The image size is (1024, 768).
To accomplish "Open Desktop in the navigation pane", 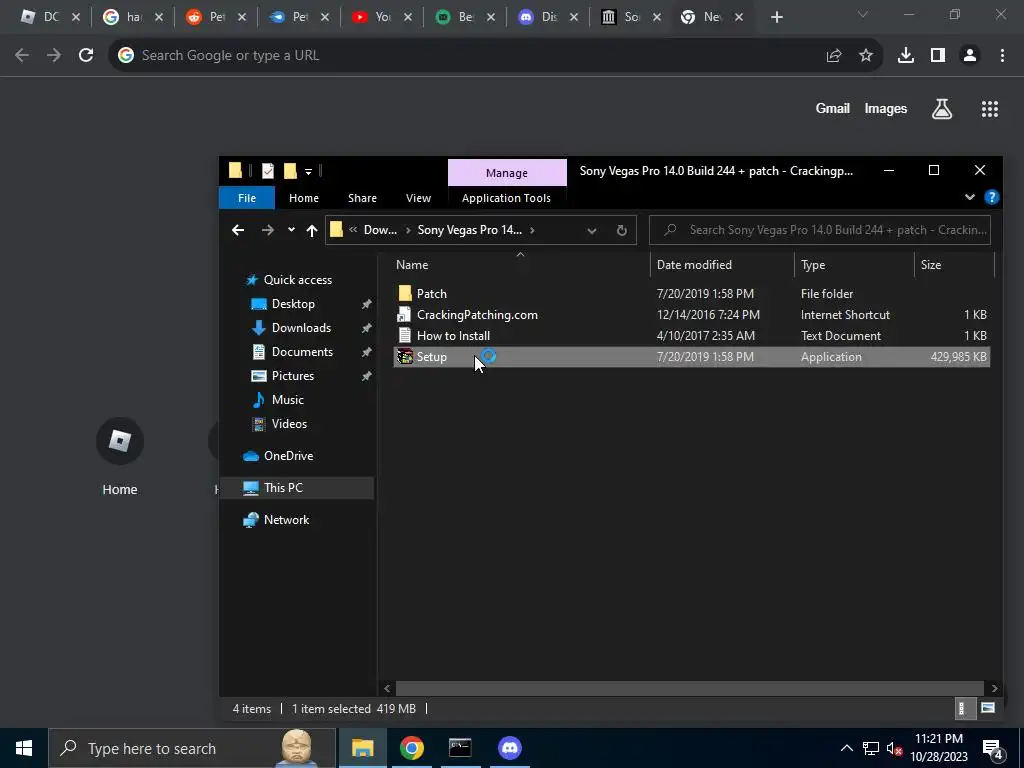I will pyautogui.click(x=293, y=304).
